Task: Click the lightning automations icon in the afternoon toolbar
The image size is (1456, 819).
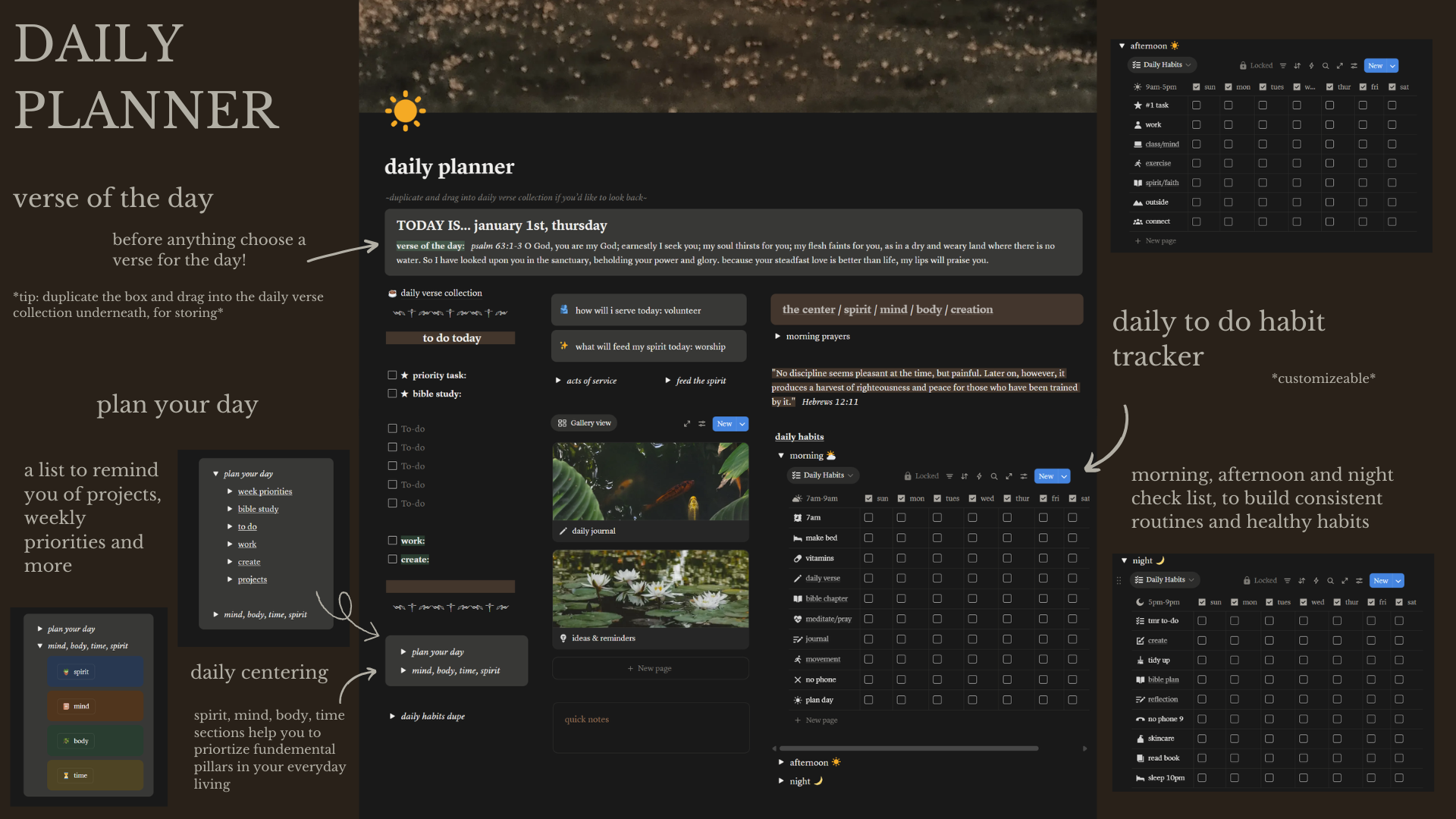Action: pos(1310,66)
